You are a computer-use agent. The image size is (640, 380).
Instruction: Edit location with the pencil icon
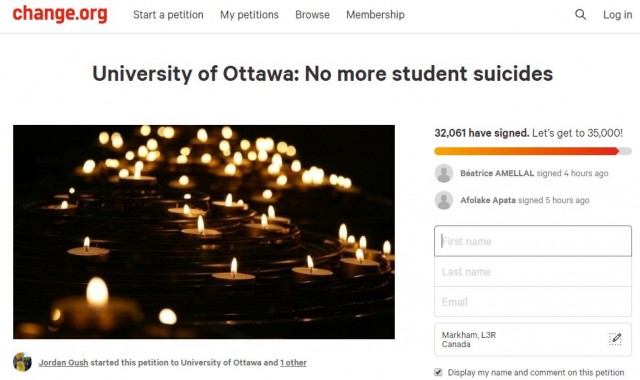point(615,339)
